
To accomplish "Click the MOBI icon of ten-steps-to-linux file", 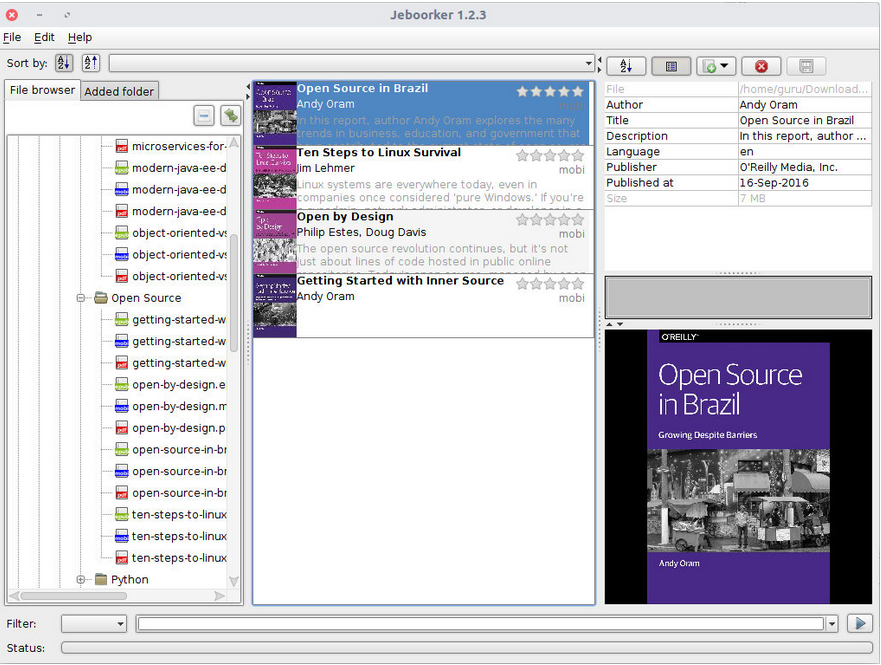I will [121, 536].
